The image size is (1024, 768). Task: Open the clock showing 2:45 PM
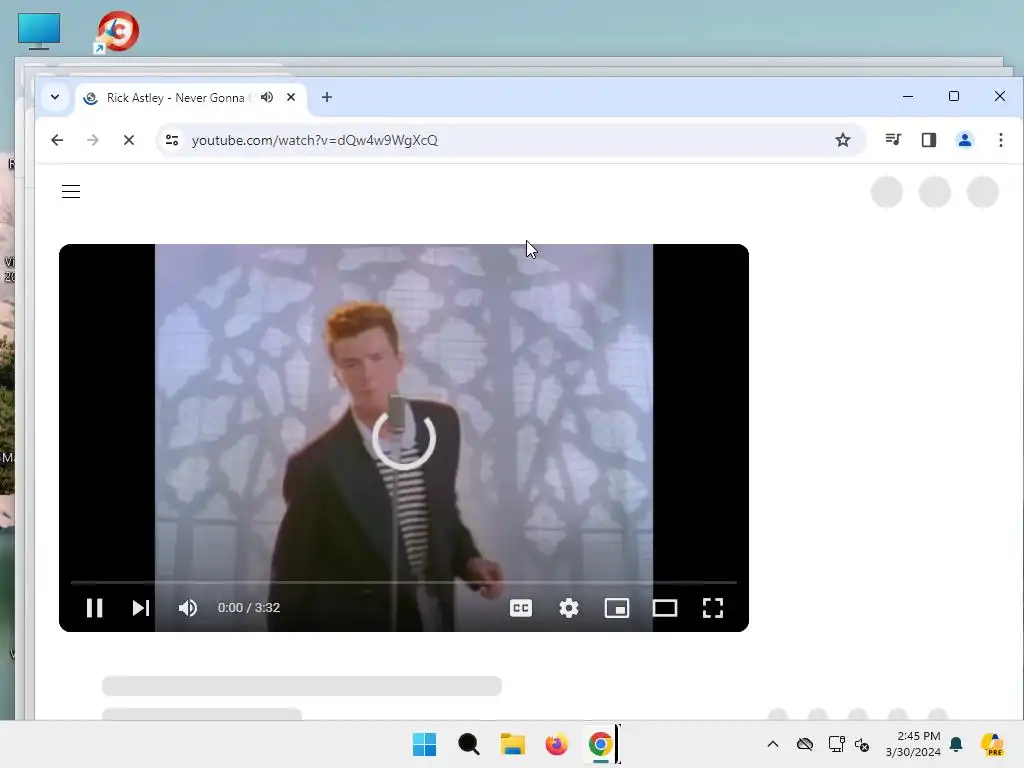(x=913, y=744)
